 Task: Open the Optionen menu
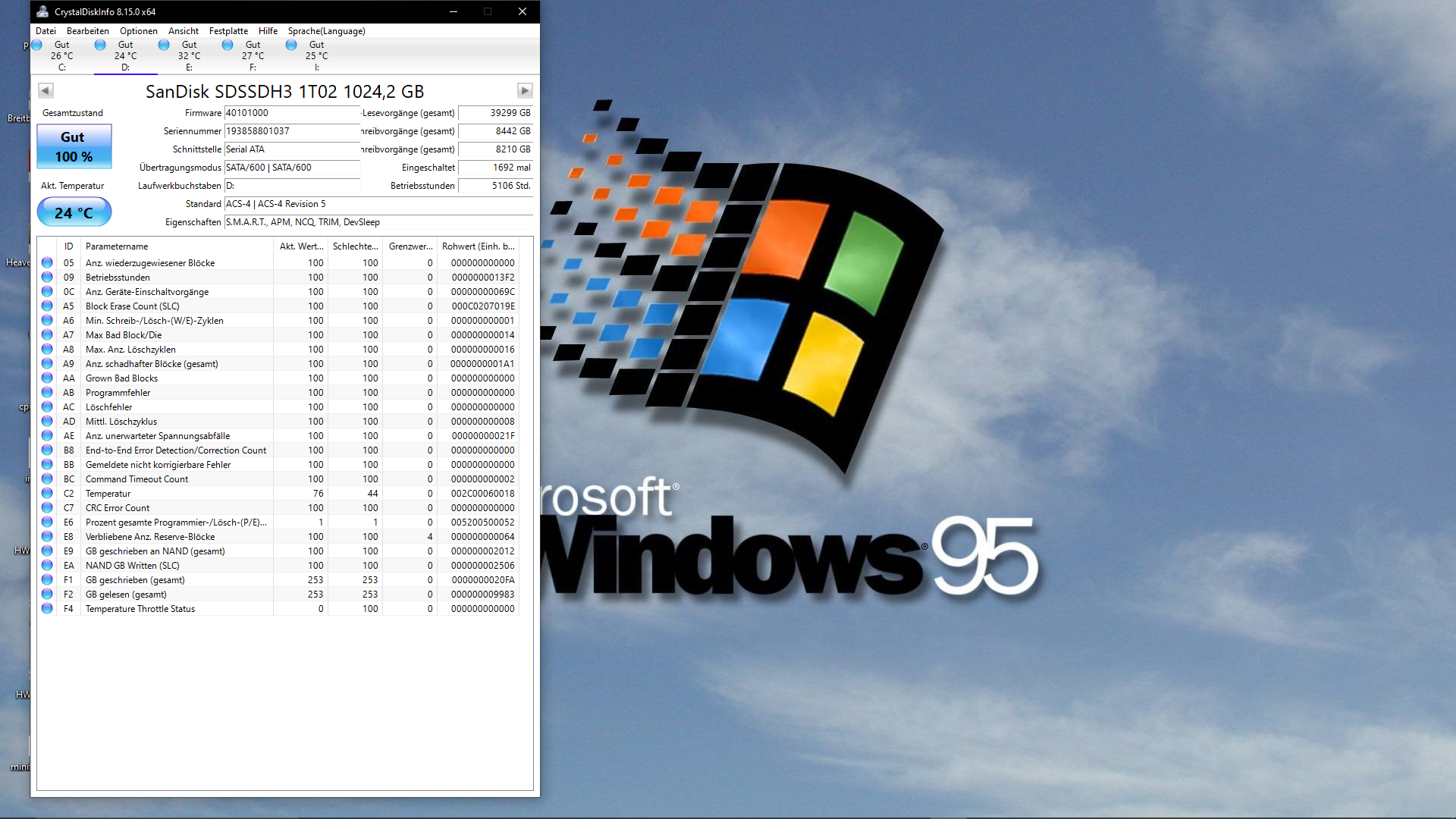(139, 31)
